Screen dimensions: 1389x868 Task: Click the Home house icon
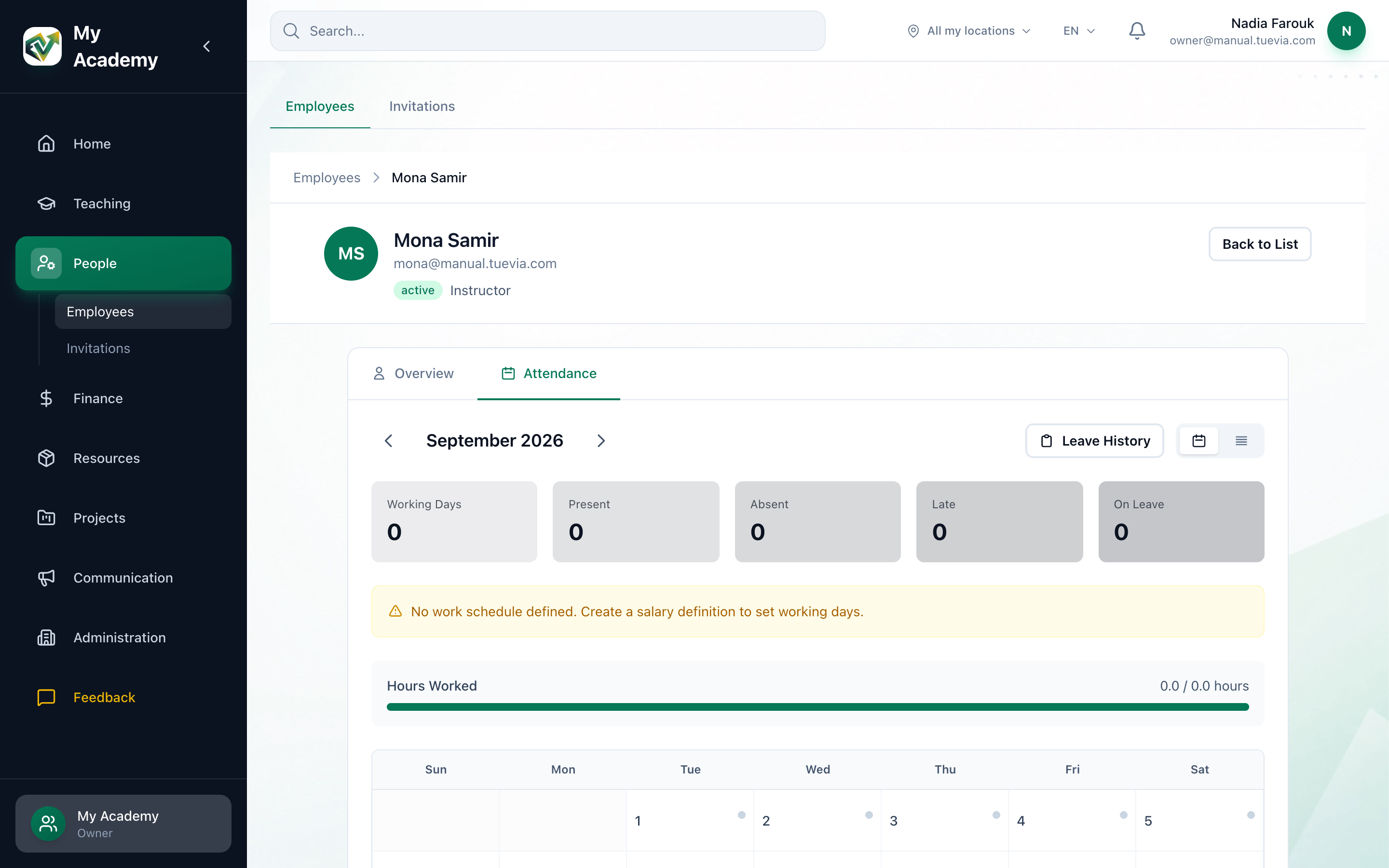(46, 144)
